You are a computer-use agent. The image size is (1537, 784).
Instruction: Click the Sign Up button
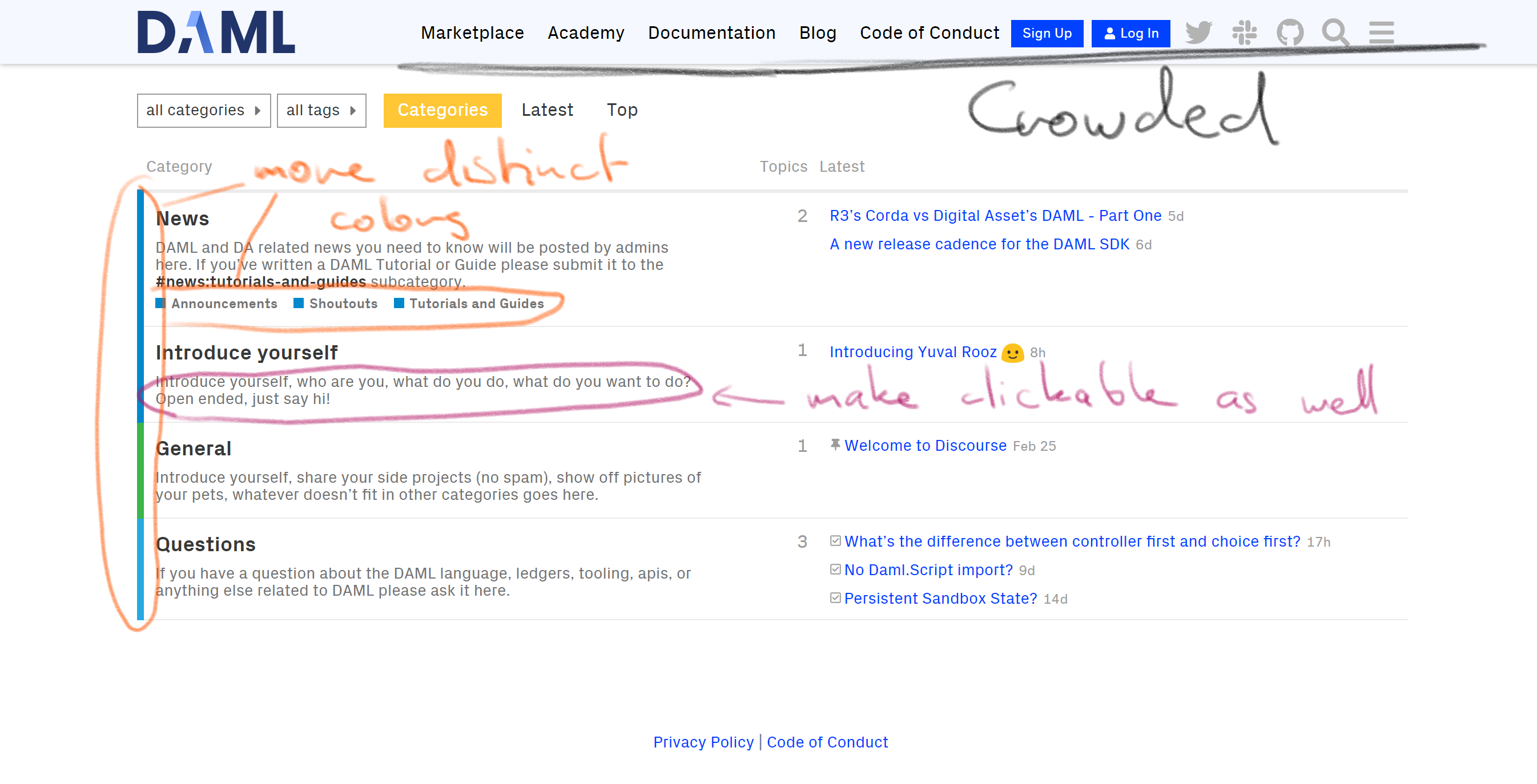[1047, 34]
